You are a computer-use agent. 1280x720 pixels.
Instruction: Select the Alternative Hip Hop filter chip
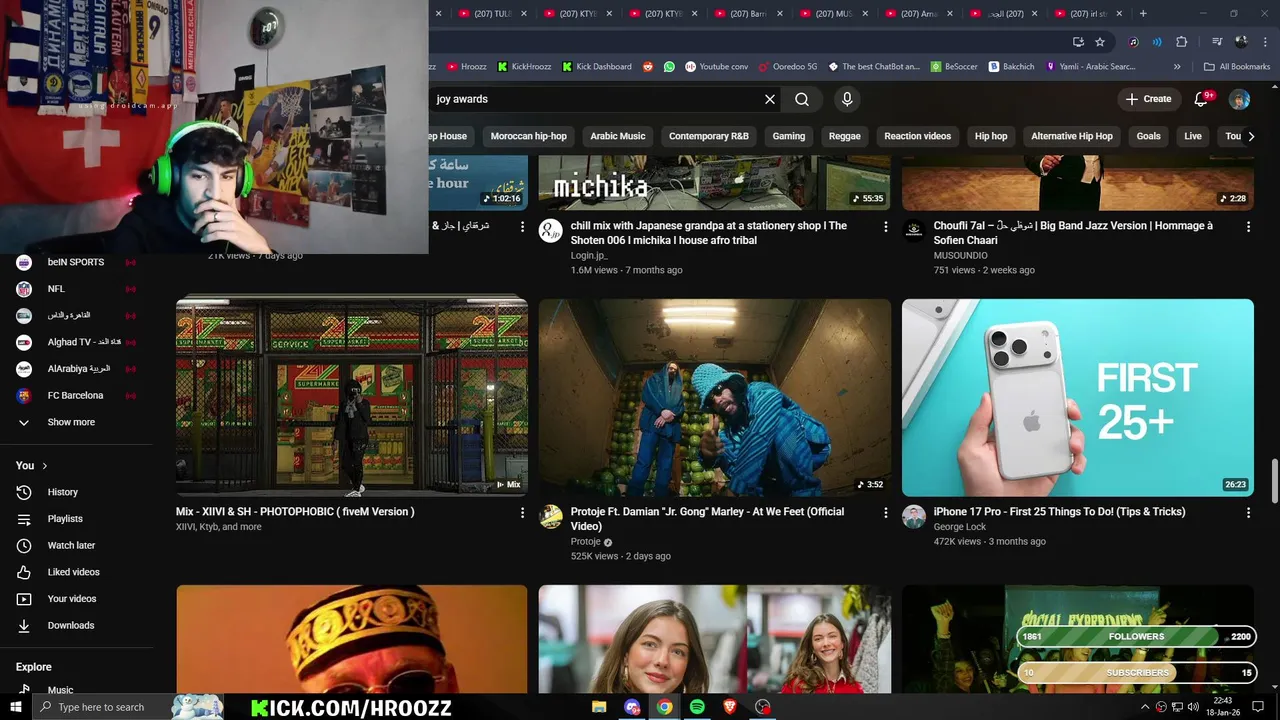[1072, 136]
